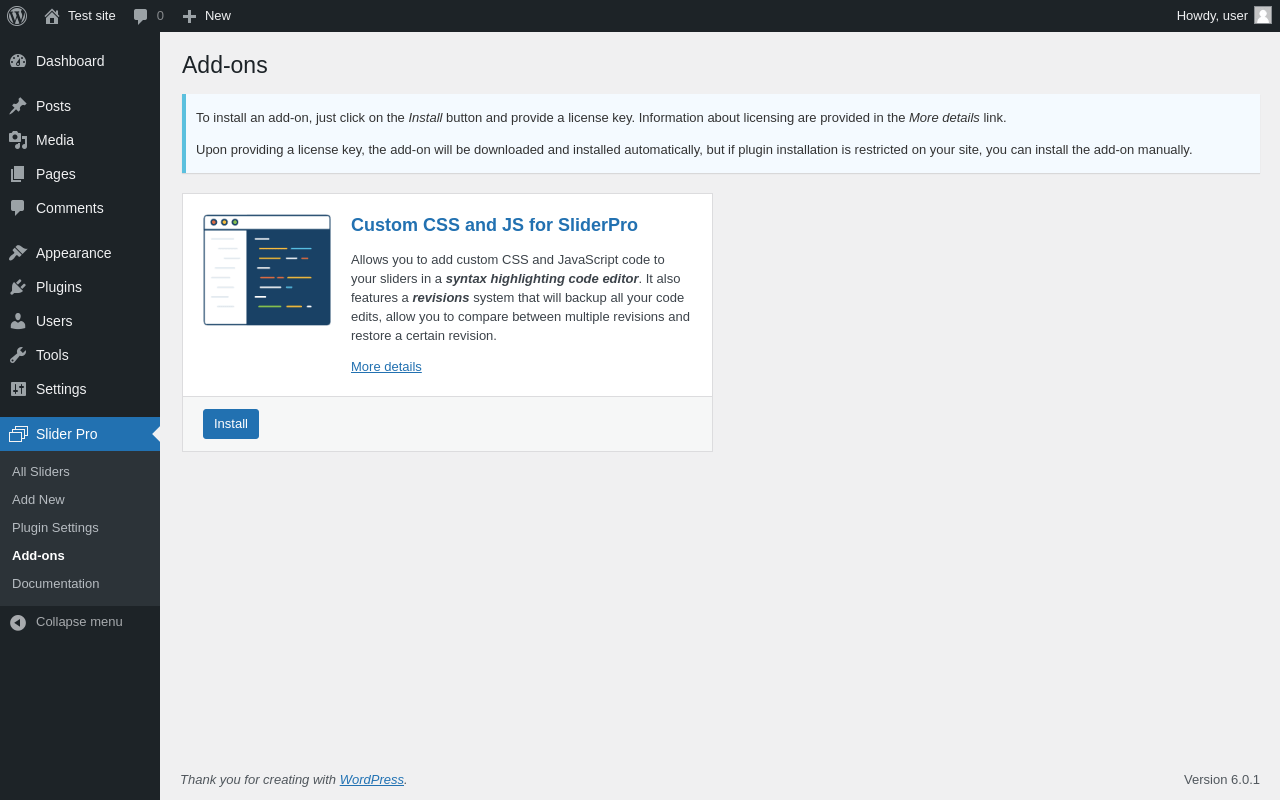This screenshot has width=1280, height=800.
Task: Click Howdy, user account text
Action: [1212, 16]
